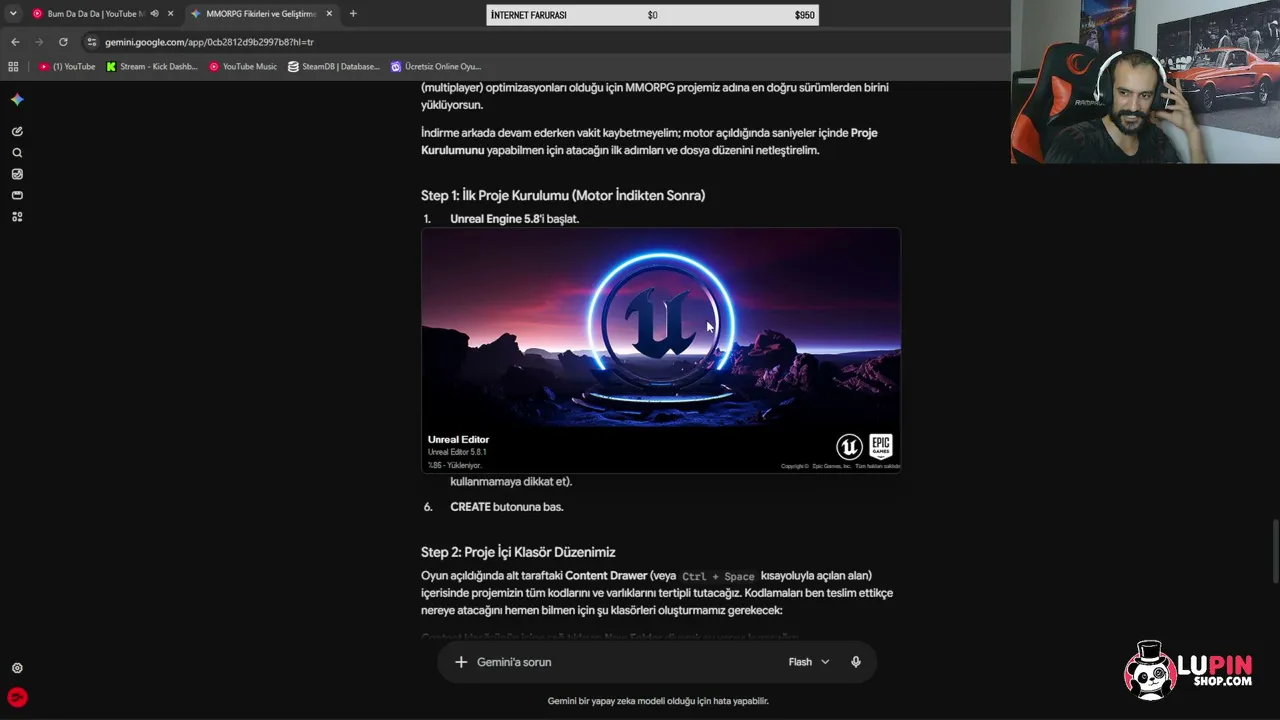
Task: Reload the Gemini page
Action: [63, 42]
